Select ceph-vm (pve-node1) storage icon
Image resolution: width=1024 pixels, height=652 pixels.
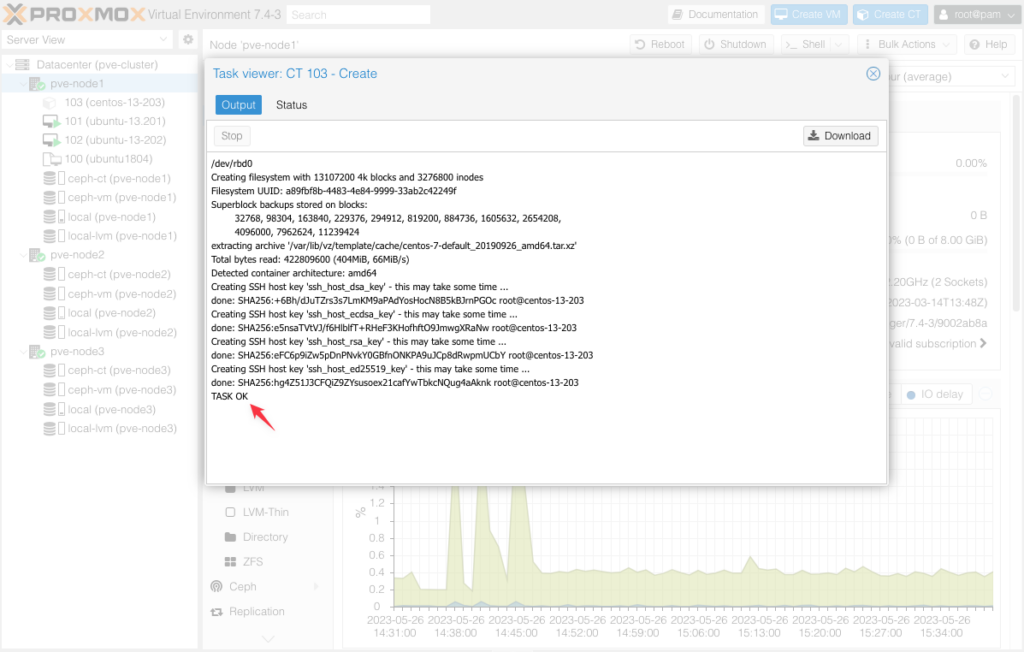[54, 197]
